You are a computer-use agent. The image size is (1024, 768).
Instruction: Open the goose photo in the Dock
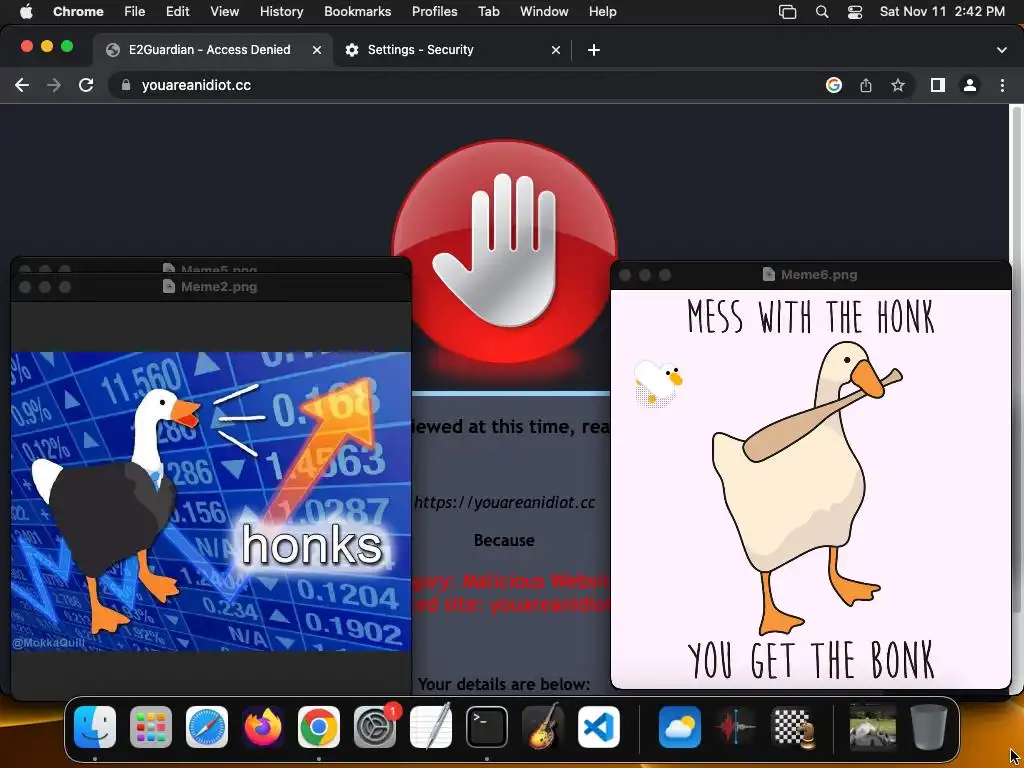click(x=872, y=727)
